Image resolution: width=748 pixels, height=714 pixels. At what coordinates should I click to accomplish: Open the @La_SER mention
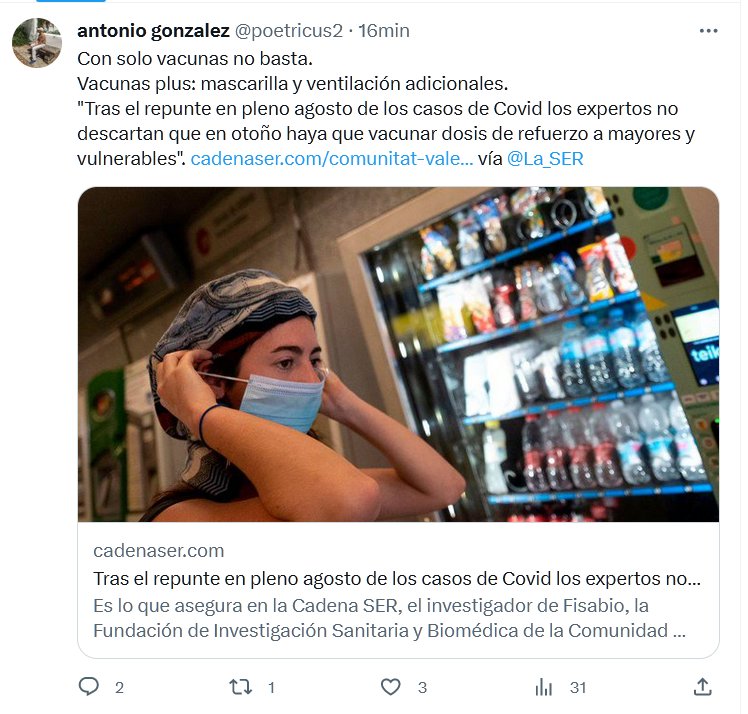click(x=545, y=158)
